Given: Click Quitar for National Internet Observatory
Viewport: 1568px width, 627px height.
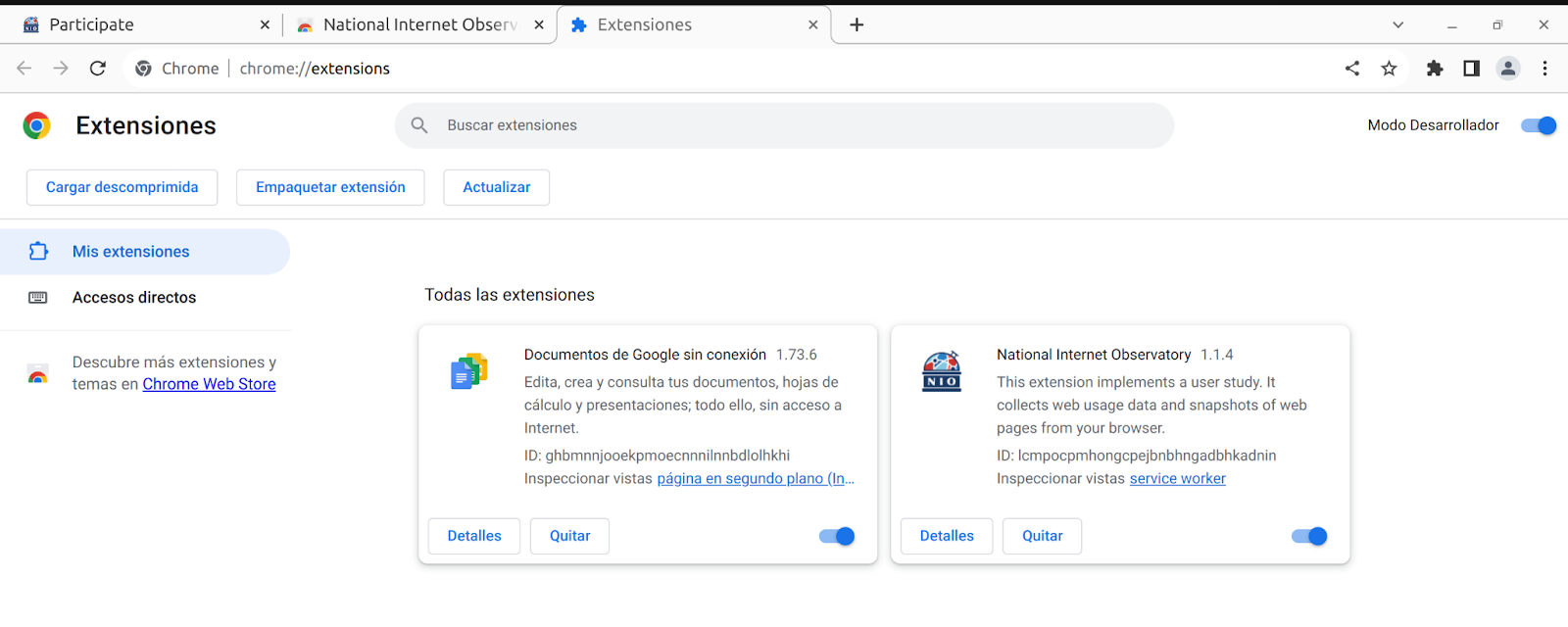Looking at the screenshot, I should click(1042, 536).
